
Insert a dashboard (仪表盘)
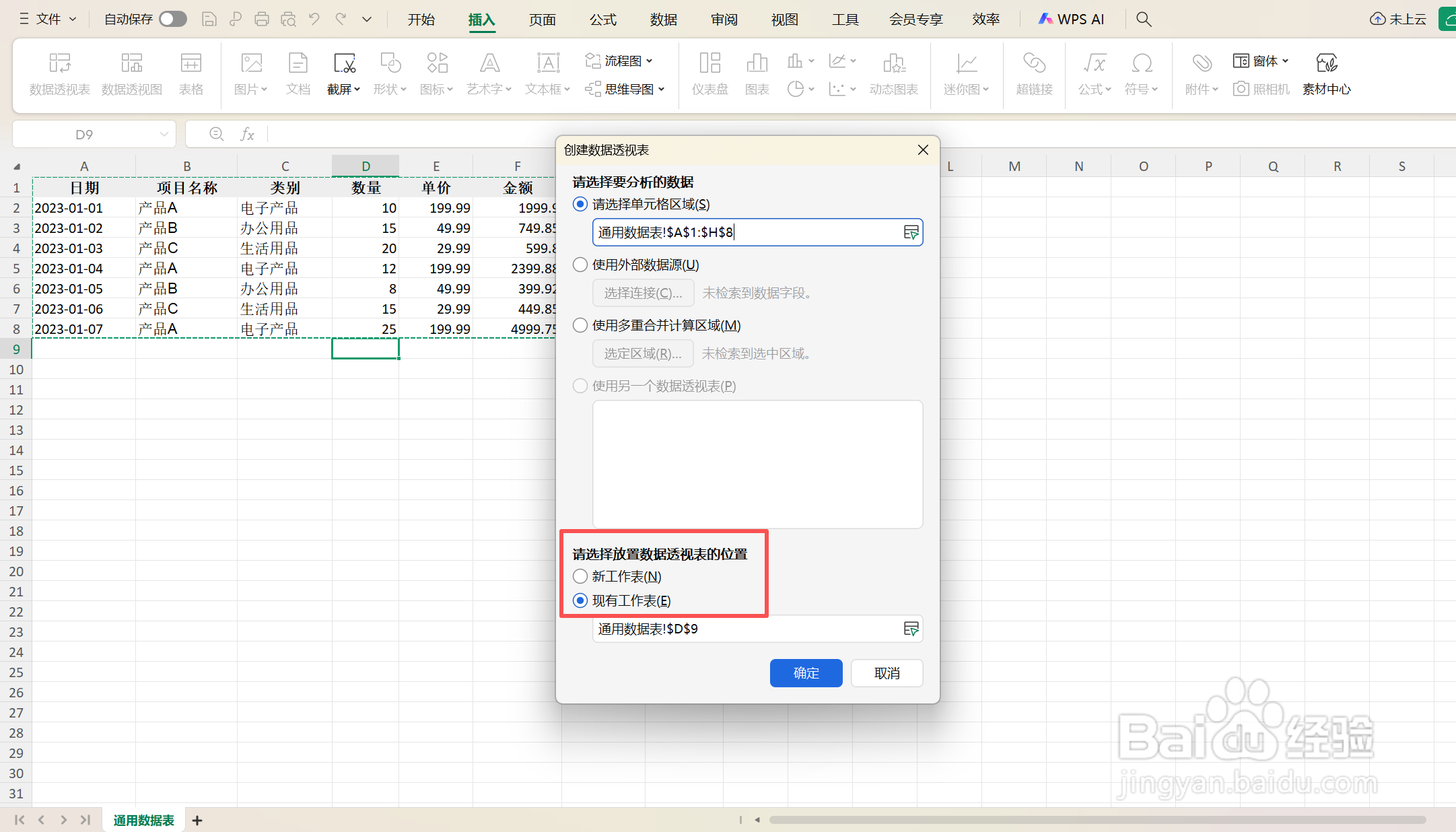click(x=709, y=73)
